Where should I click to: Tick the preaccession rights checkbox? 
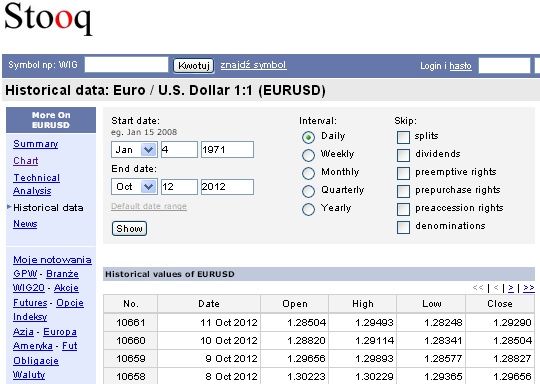click(403, 209)
